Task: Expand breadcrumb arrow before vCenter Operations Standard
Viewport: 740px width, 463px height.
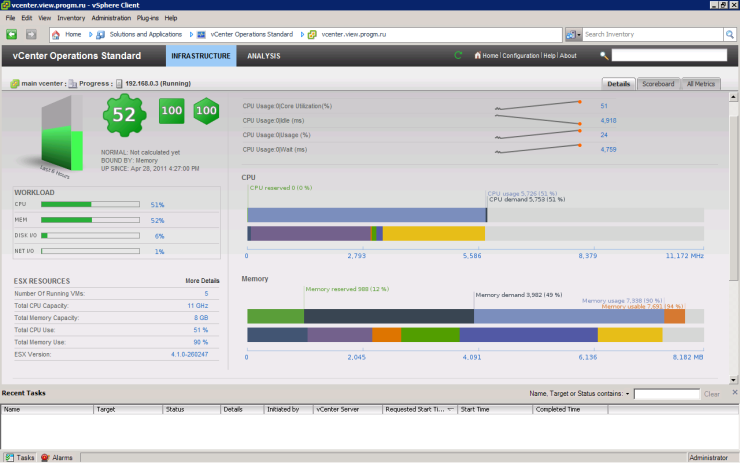Action: [191, 34]
